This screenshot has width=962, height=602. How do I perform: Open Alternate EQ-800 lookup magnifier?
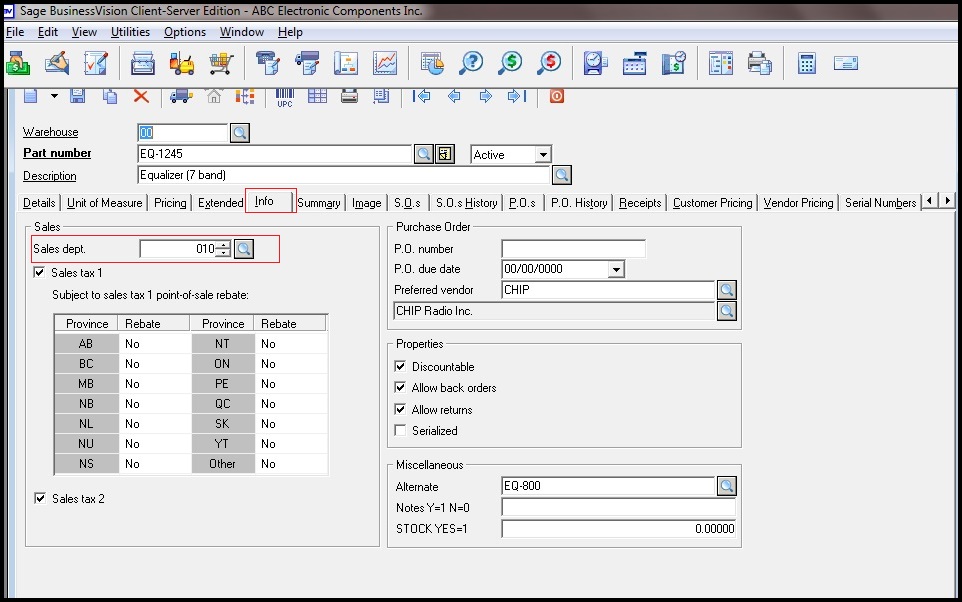click(x=727, y=486)
